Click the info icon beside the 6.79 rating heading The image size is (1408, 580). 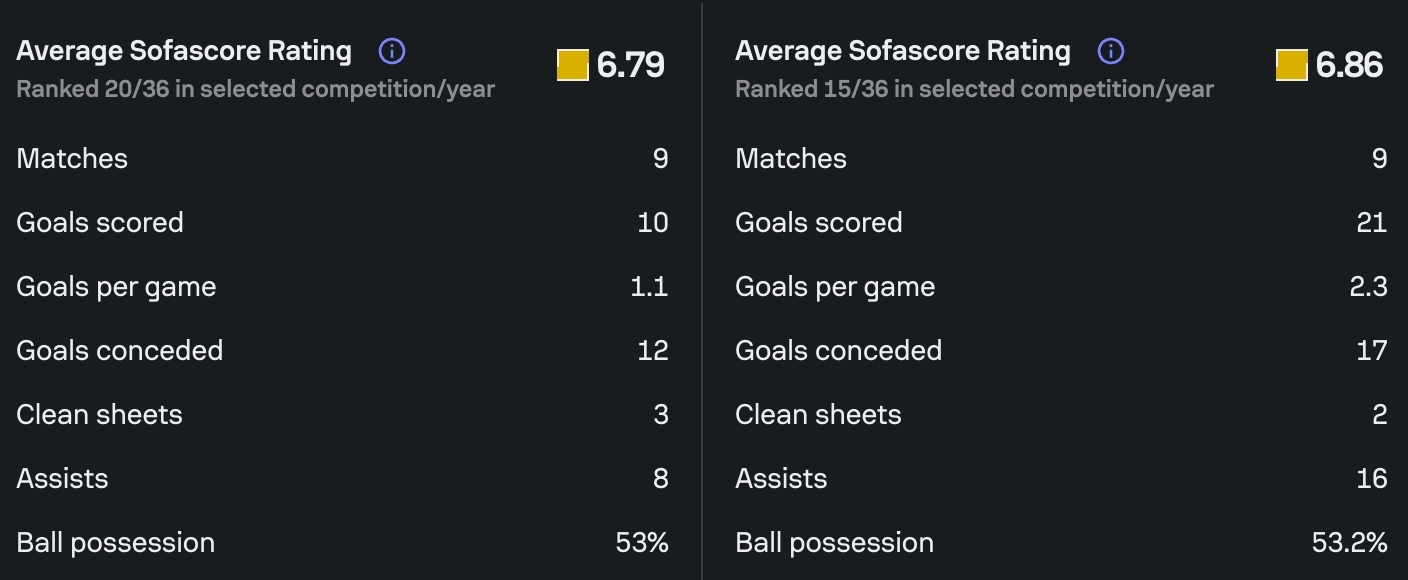[392, 51]
